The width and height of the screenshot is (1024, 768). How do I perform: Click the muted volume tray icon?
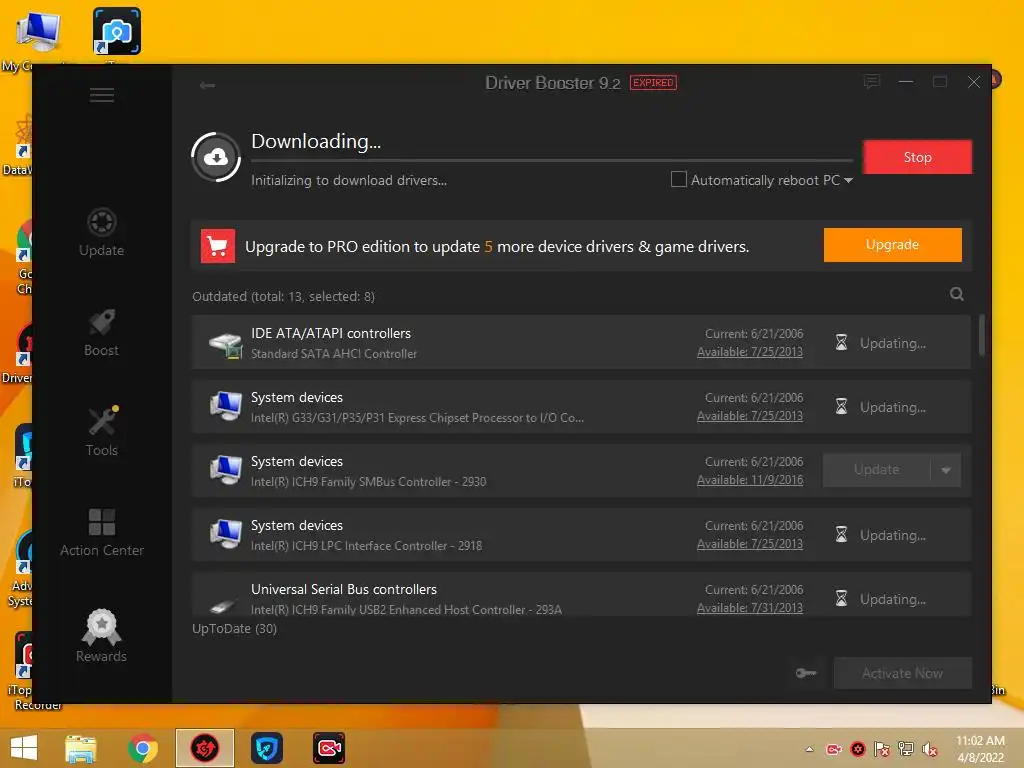(930, 749)
